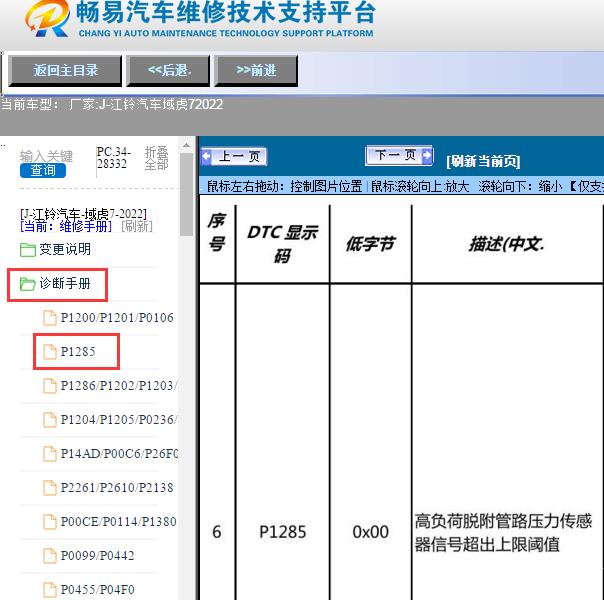Screen dimensions: 604x600
Task: Click the table cell P1285
Action: (x=282, y=532)
